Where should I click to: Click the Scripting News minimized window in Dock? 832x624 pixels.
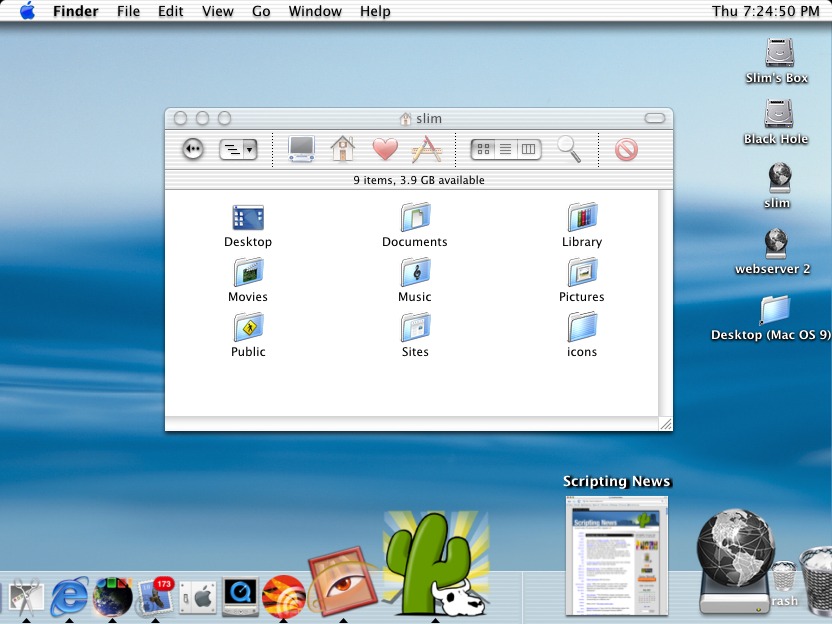click(616, 556)
